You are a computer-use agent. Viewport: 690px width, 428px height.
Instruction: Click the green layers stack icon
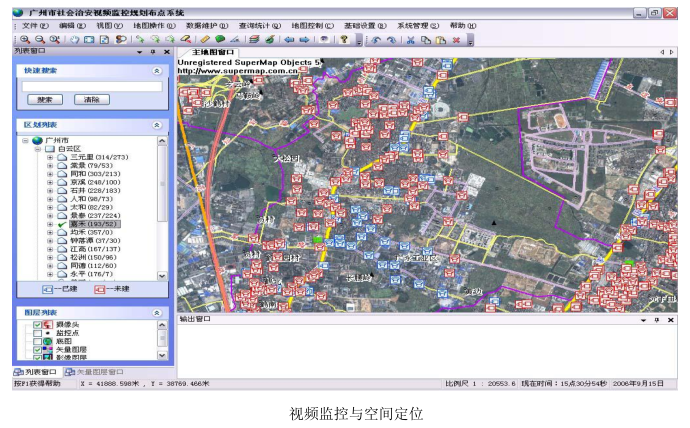(254, 40)
